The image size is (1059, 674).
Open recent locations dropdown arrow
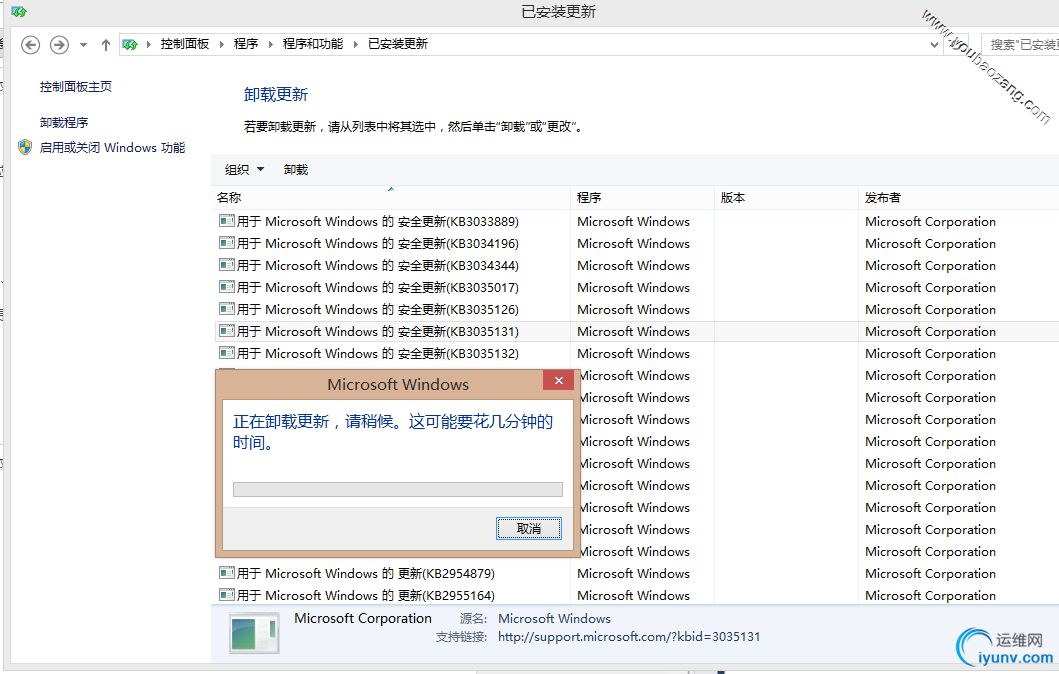[x=83, y=45]
